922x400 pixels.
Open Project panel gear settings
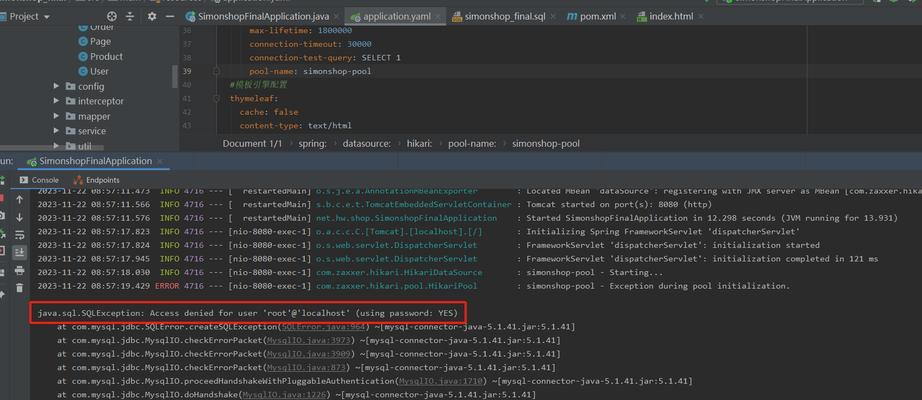point(152,16)
